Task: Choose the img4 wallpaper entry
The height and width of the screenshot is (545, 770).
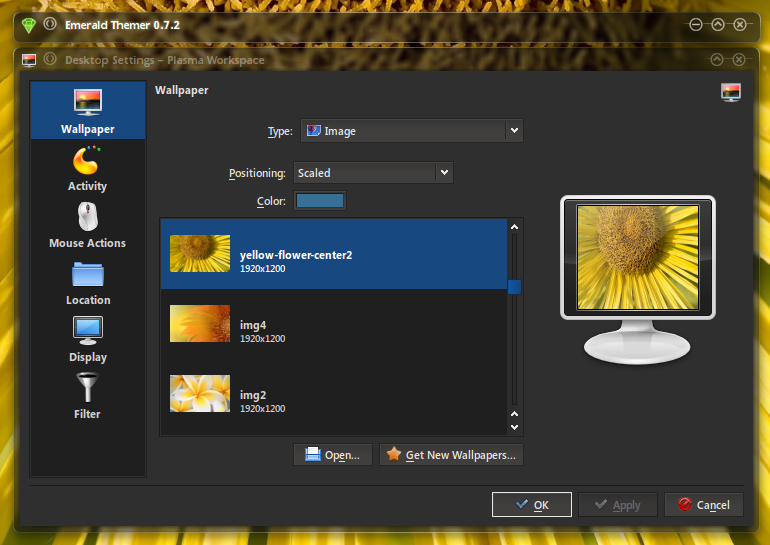Action: (x=333, y=324)
